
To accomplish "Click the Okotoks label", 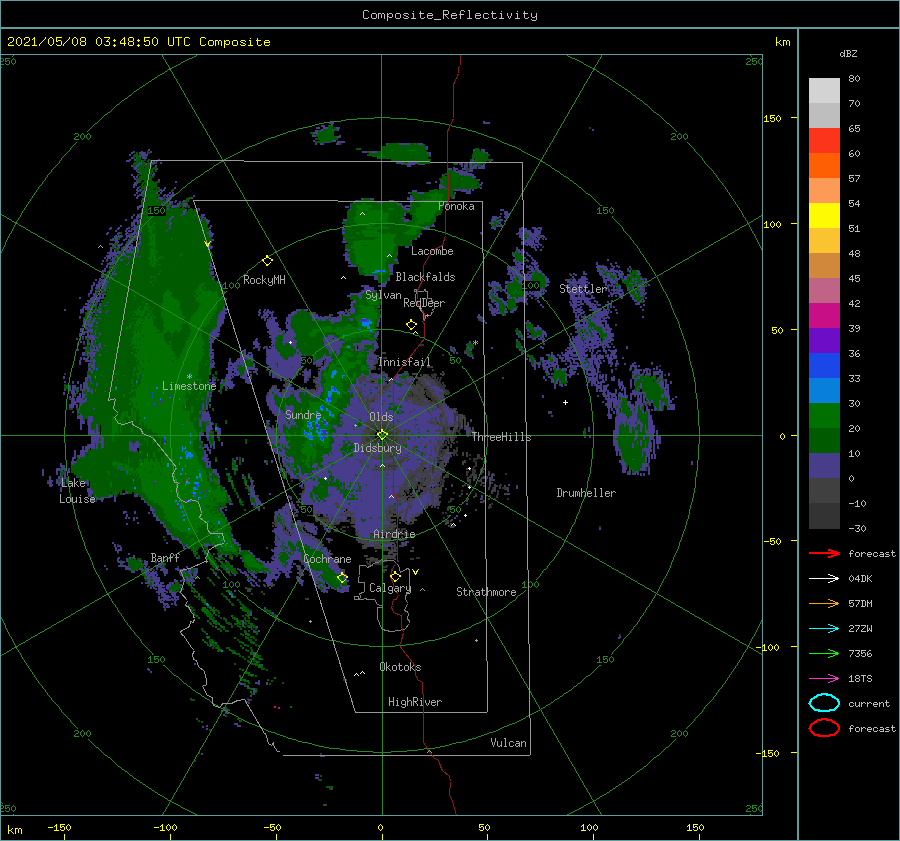I will click(x=400, y=667).
